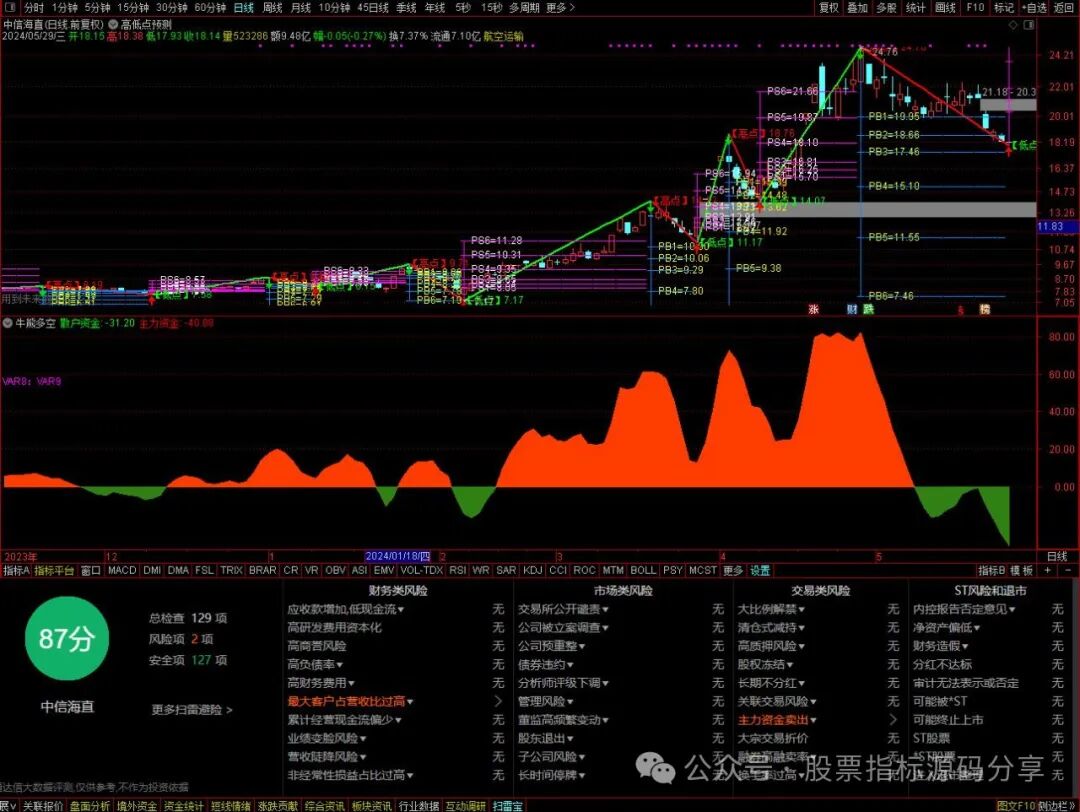
Task: Open 最大客户占营收比过高 detail arrow
Action: pyautogui.click(x=498, y=701)
